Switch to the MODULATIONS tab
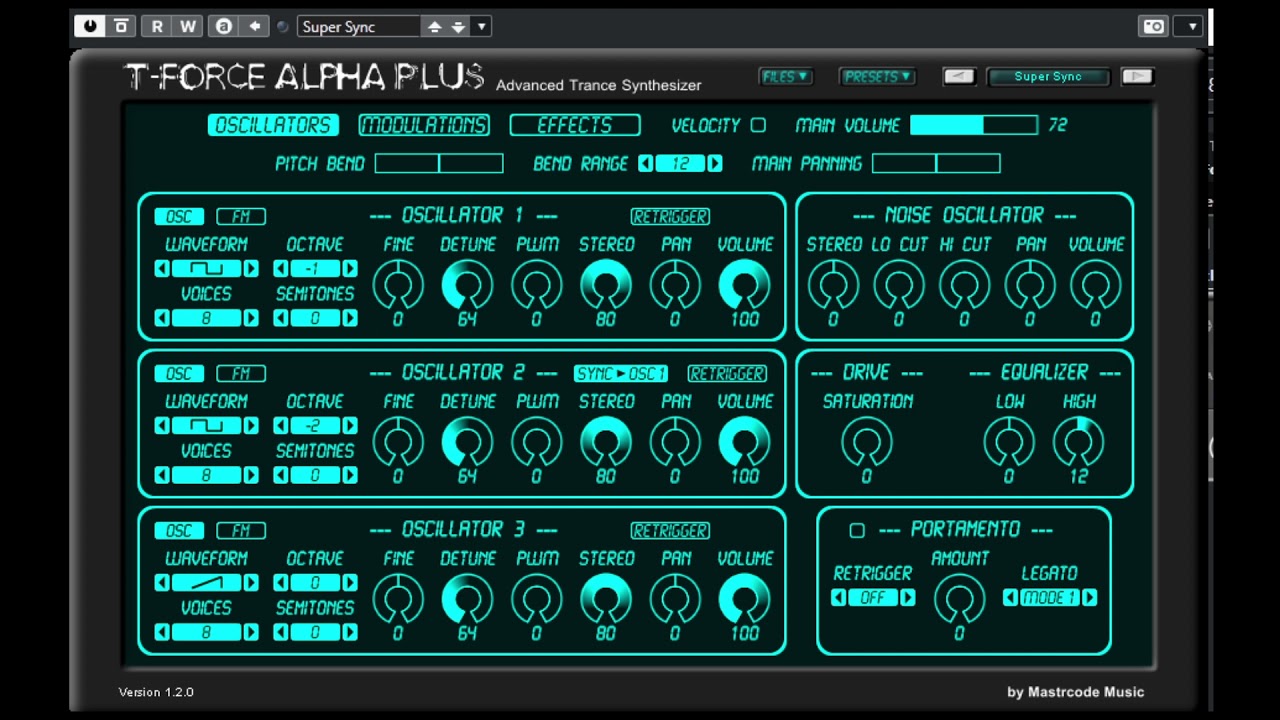 point(424,125)
